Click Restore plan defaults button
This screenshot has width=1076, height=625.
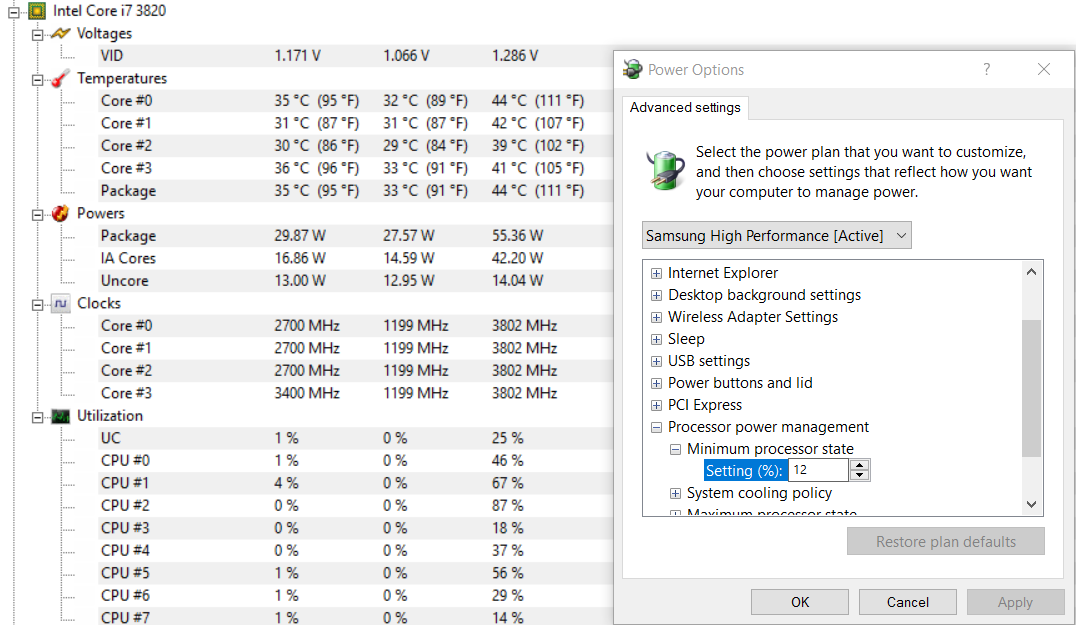946,541
